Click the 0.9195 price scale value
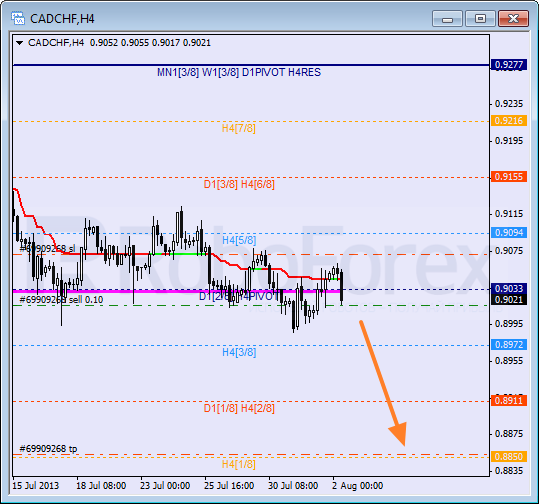The height and width of the screenshot is (504, 539). 509,141
